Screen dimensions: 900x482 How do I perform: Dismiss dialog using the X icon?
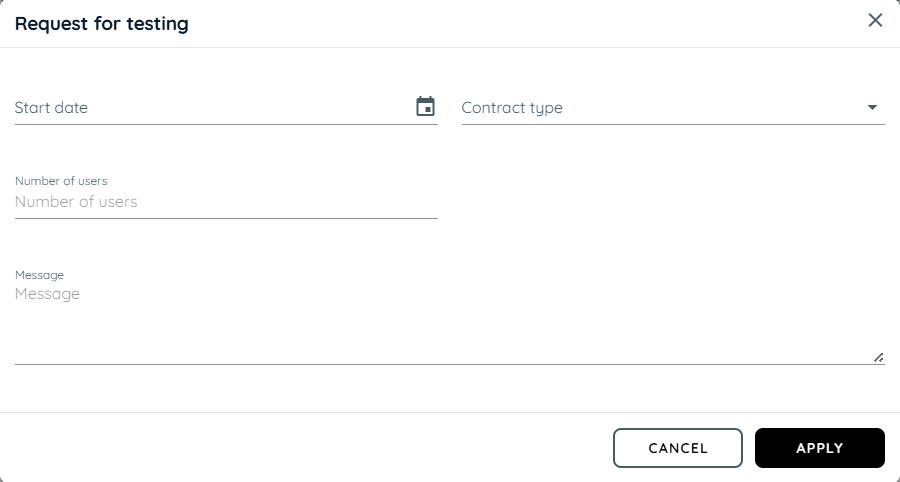click(875, 20)
